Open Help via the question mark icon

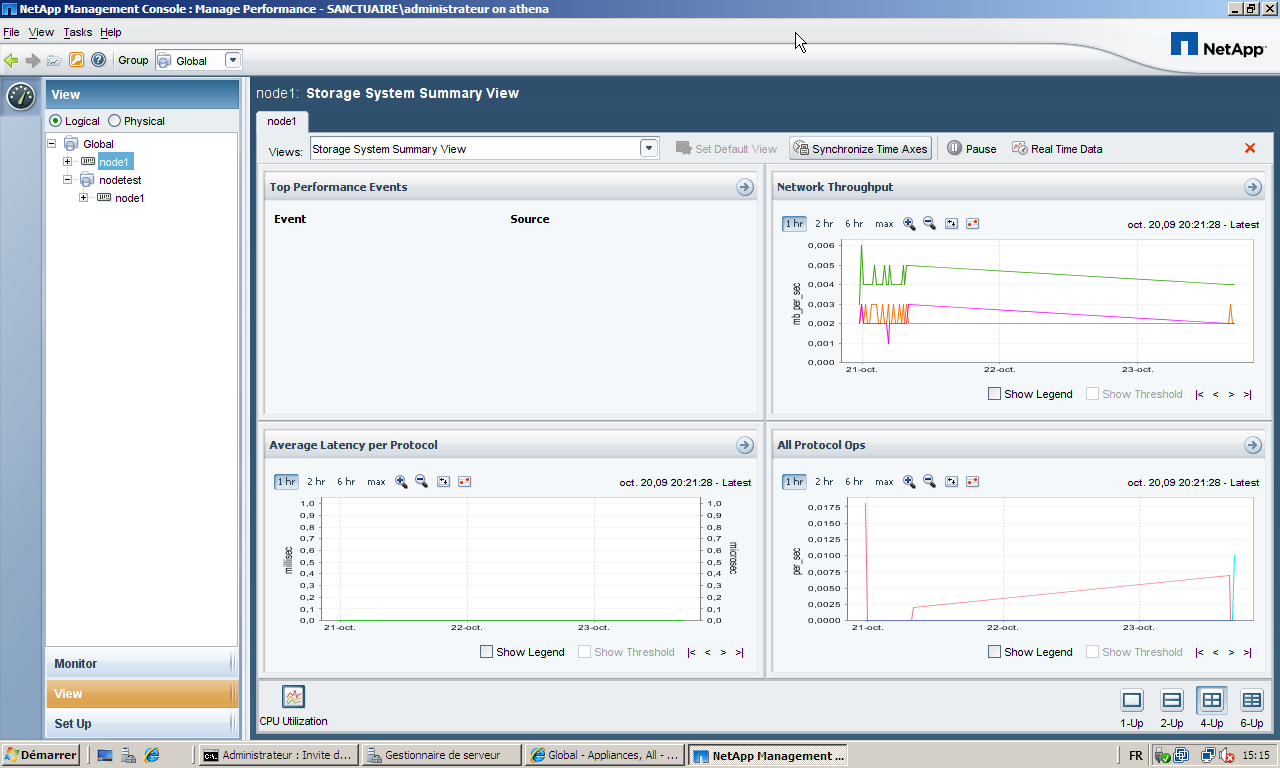[98, 60]
